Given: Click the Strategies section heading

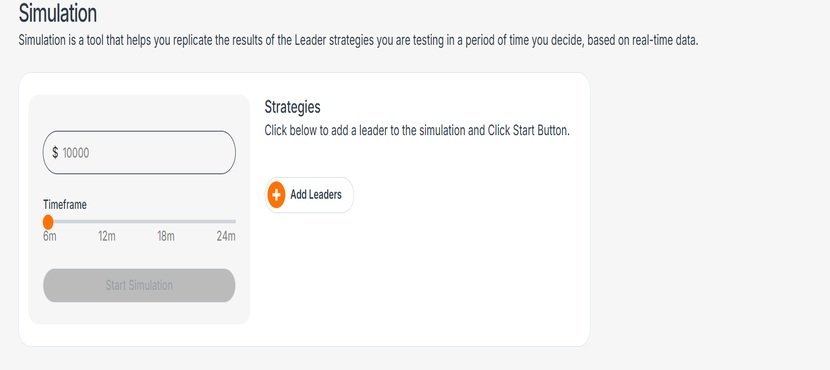Looking at the screenshot, I should tap(292, 107).
